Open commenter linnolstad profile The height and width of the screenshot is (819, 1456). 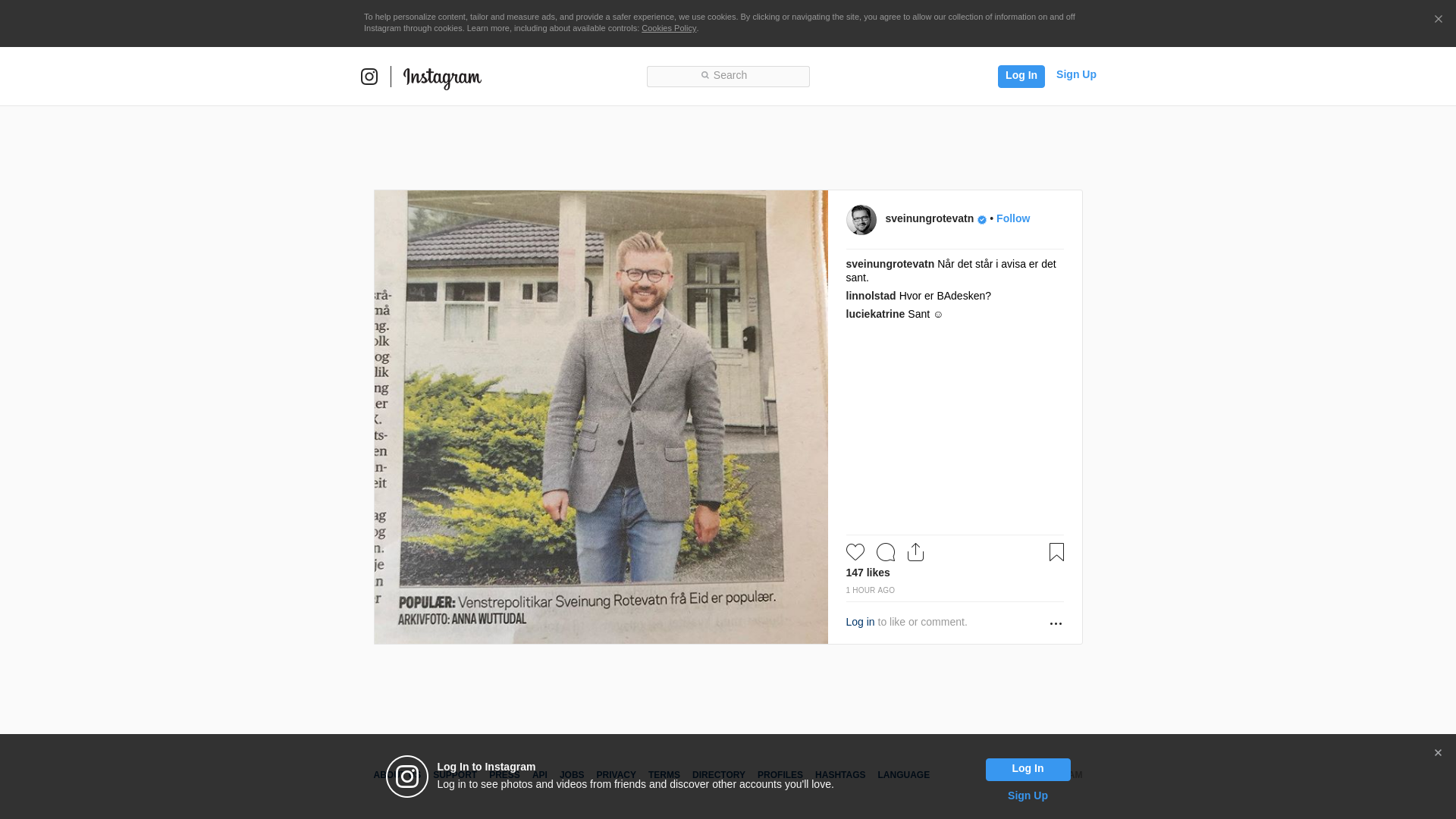tap(871, 296)
